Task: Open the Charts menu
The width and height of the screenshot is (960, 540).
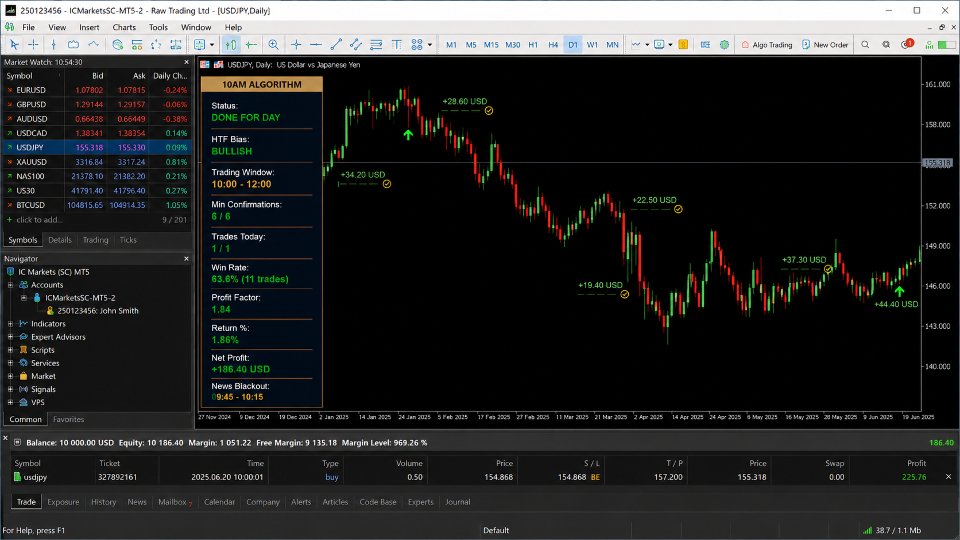Action: coord(124,27)
